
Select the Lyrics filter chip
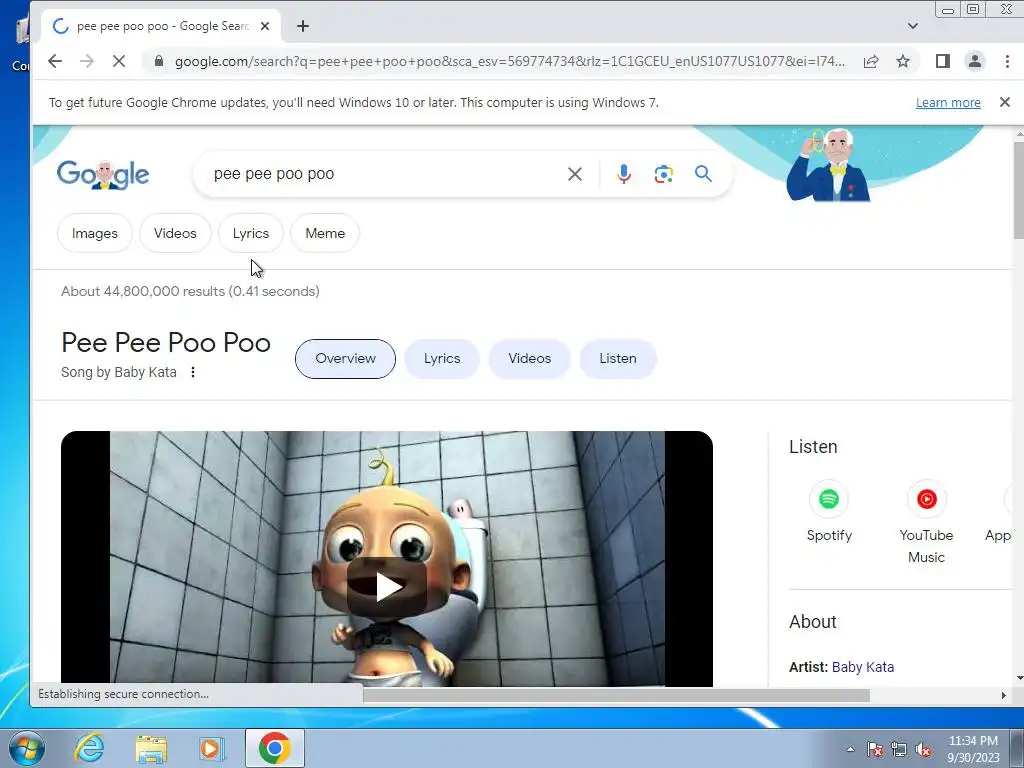pos(251,233)
